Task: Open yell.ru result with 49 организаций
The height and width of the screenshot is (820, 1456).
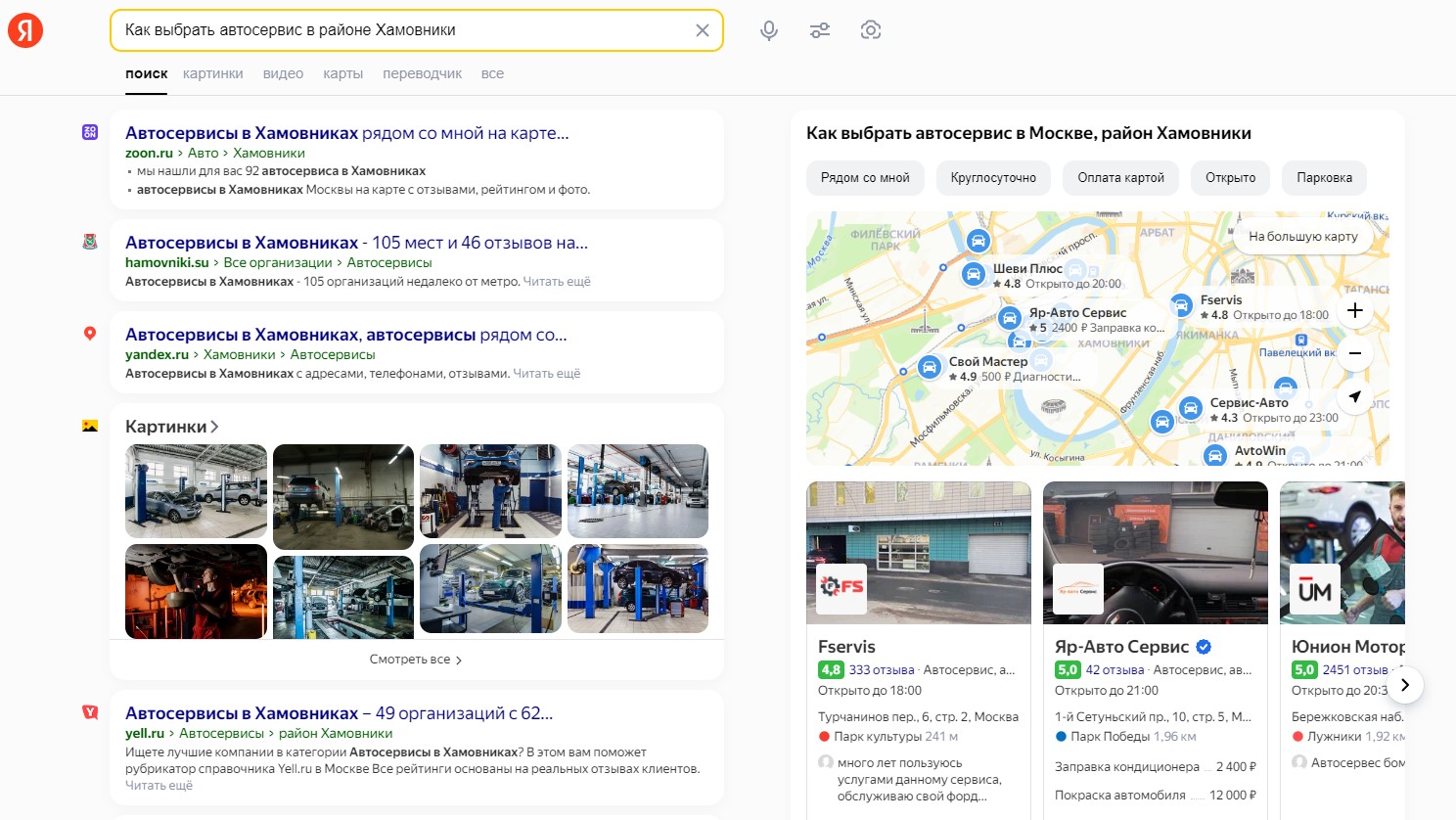Action: click(x=339, y=713)
